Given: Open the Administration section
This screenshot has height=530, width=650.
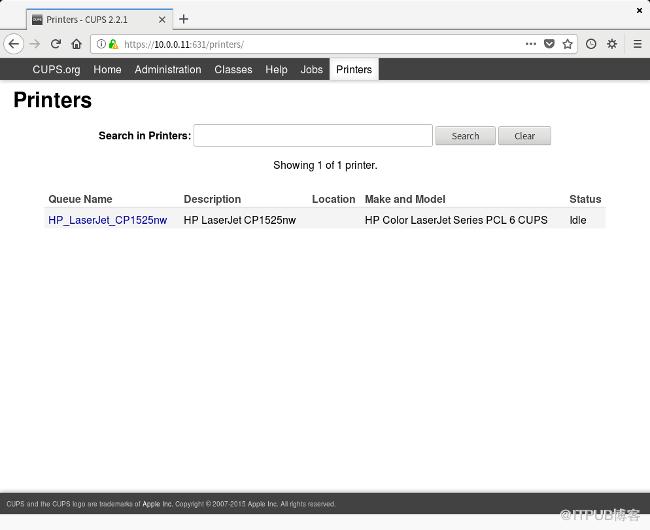Looking at the screenshot, I should click(168, 70).
